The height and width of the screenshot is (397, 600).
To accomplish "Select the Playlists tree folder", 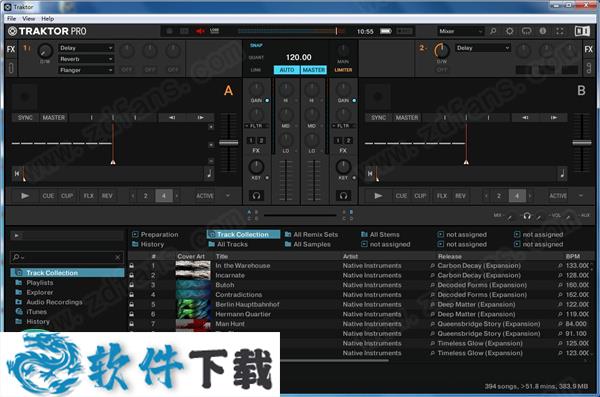I will 39,283.
